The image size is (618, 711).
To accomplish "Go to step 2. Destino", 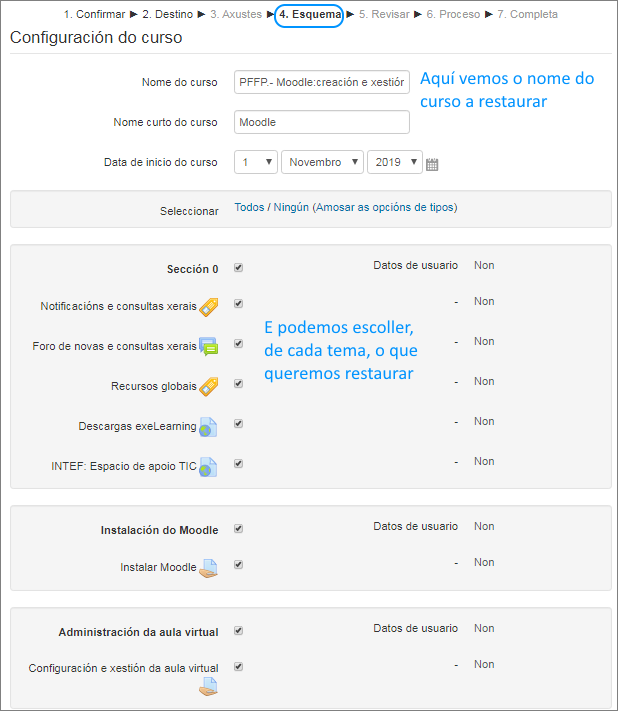I will [167, 15].
